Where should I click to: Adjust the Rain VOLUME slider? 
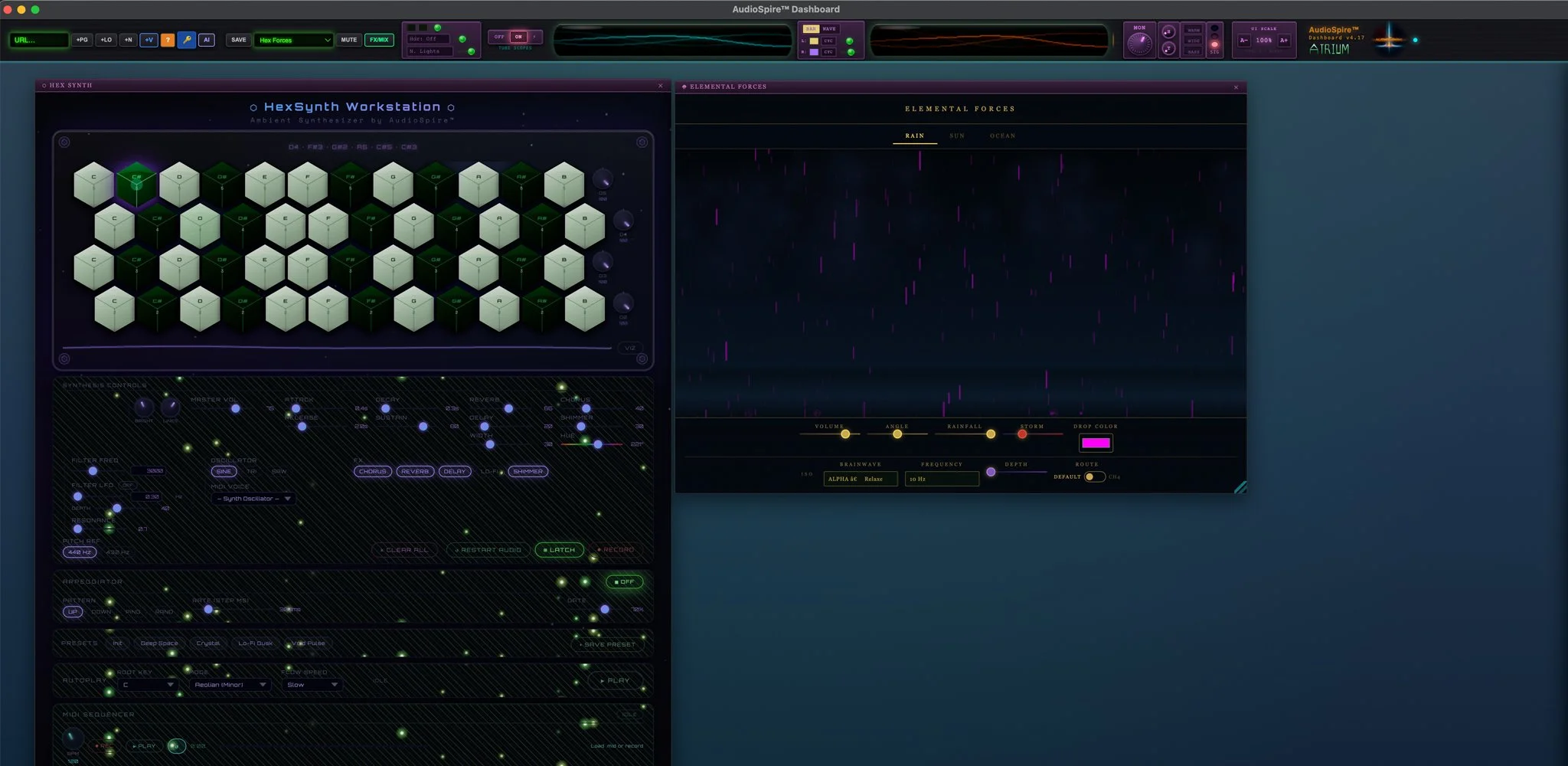(x=829, y=434)
